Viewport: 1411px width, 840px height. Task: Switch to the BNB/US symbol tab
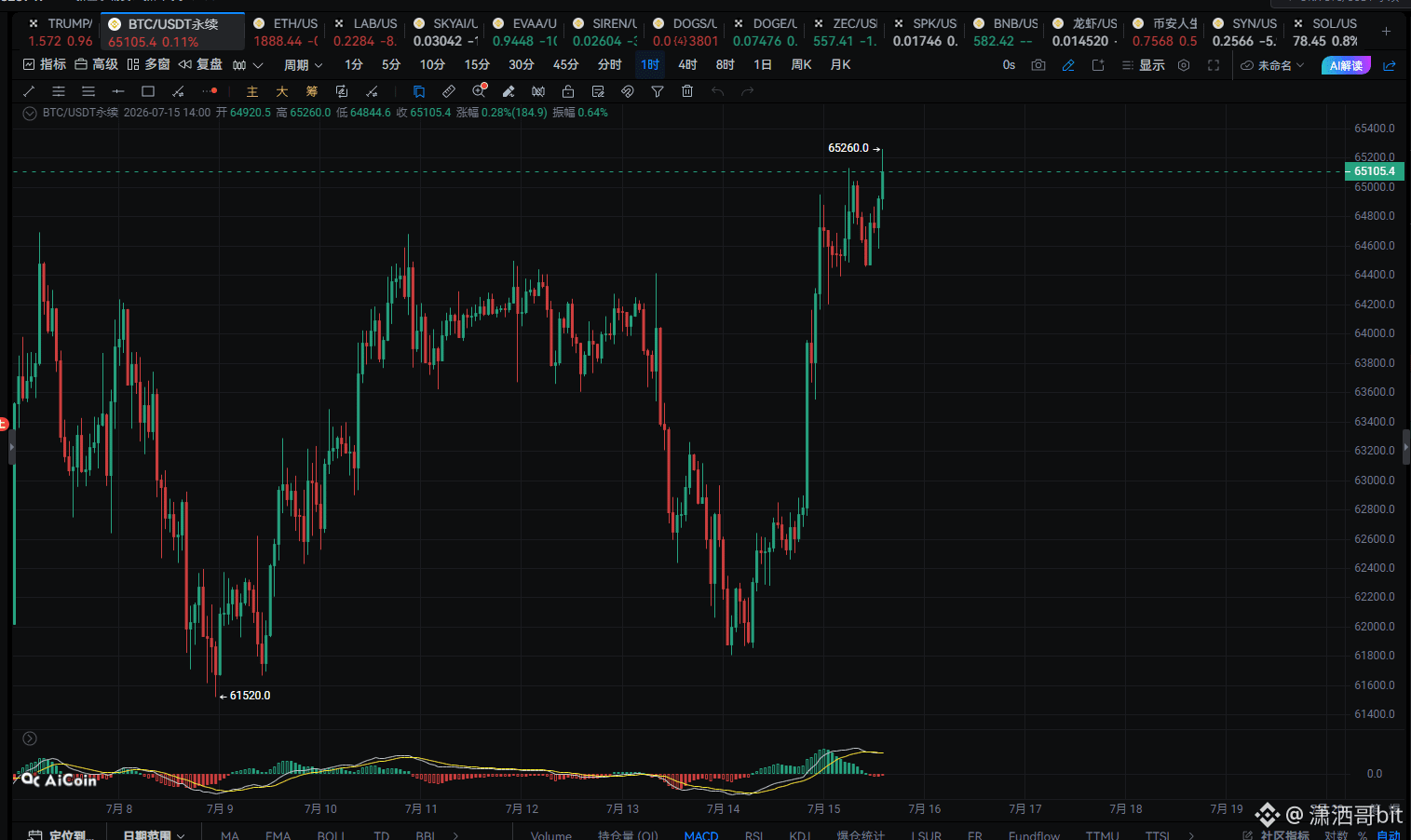click(x=1005, y=32)
